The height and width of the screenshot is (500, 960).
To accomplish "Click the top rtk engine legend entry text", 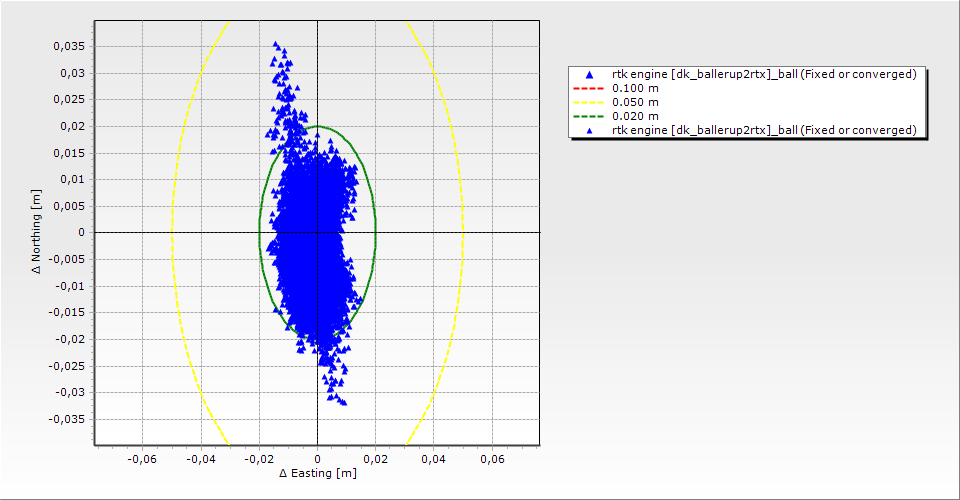I will (764, 74).
